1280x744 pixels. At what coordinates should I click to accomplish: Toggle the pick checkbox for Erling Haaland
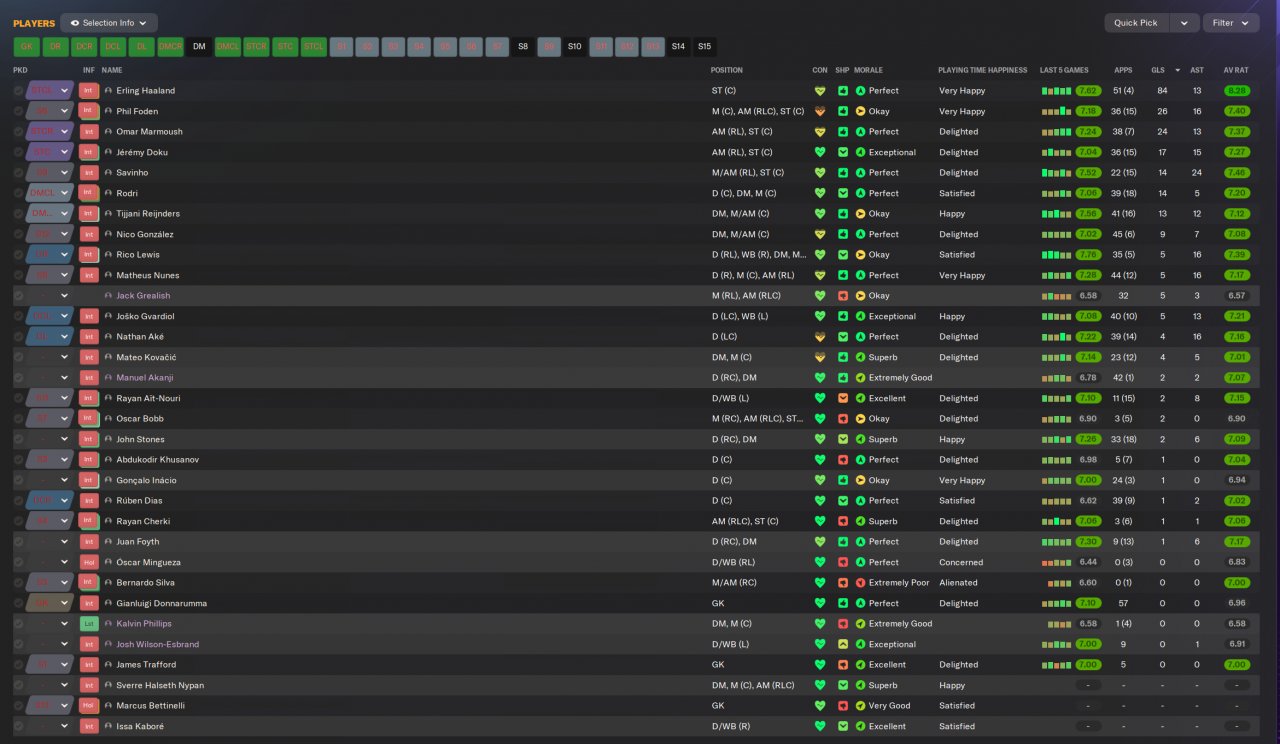pyautogui.click(x=18, y=91)
